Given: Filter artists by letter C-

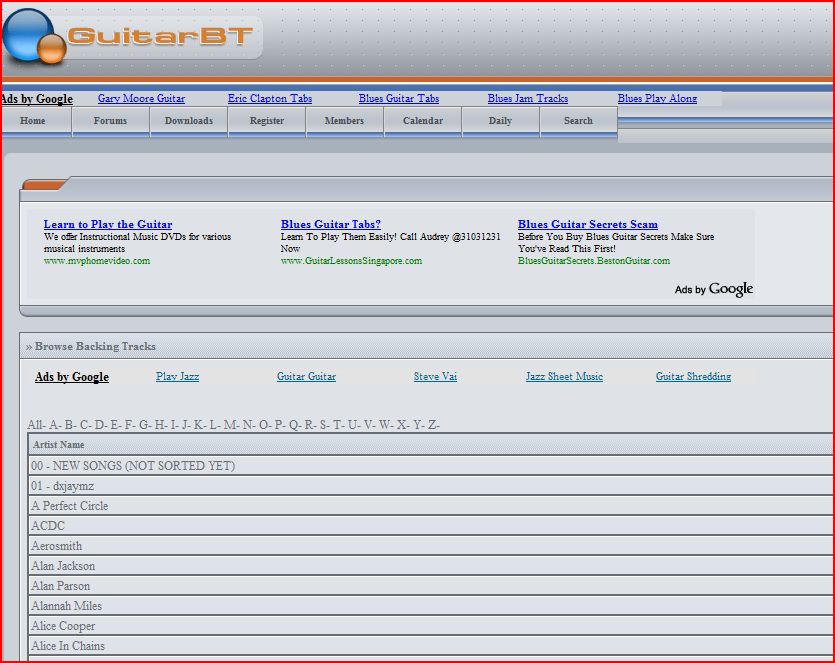Looking at the screenshot, I should click(x=85, y=425).
